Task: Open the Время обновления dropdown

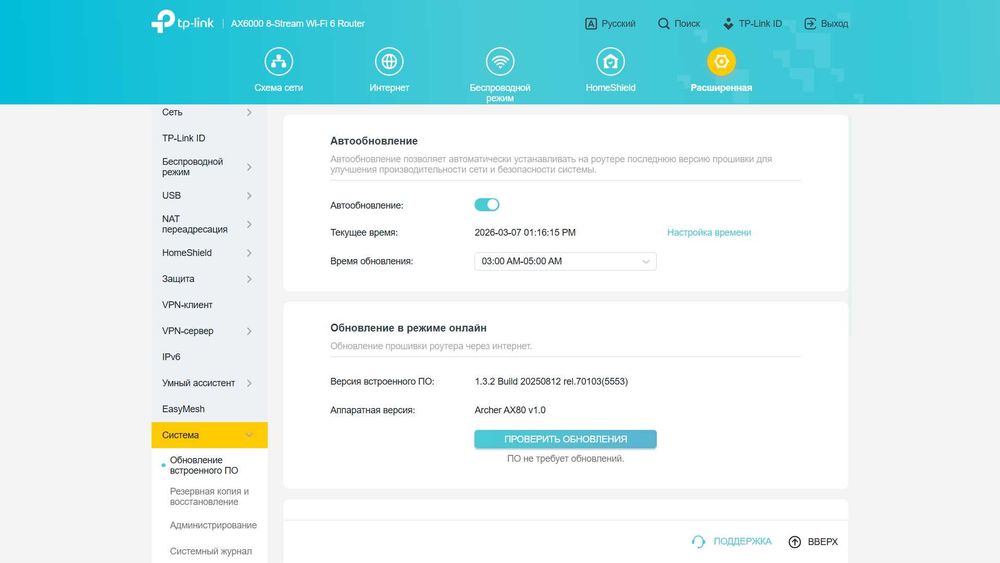Action: (565, 261)
